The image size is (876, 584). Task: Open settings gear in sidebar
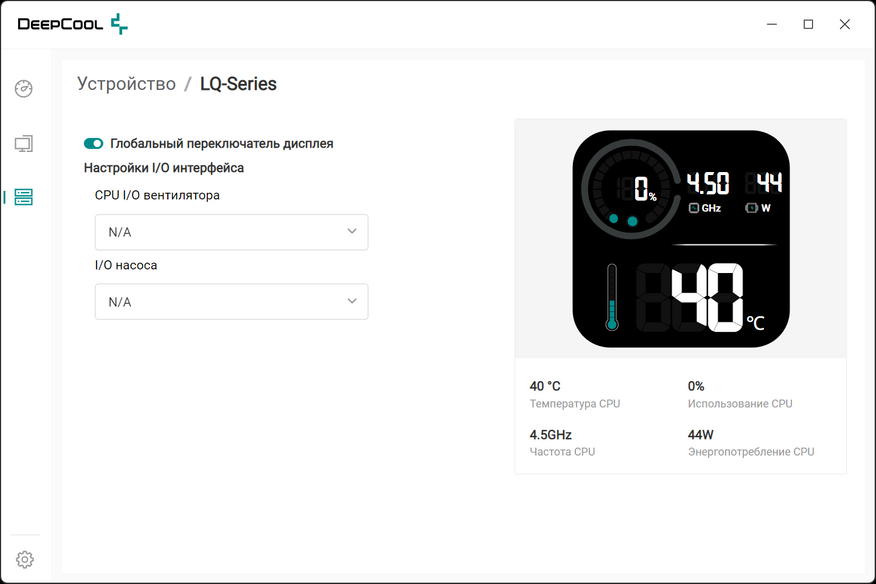coord(25,559)
